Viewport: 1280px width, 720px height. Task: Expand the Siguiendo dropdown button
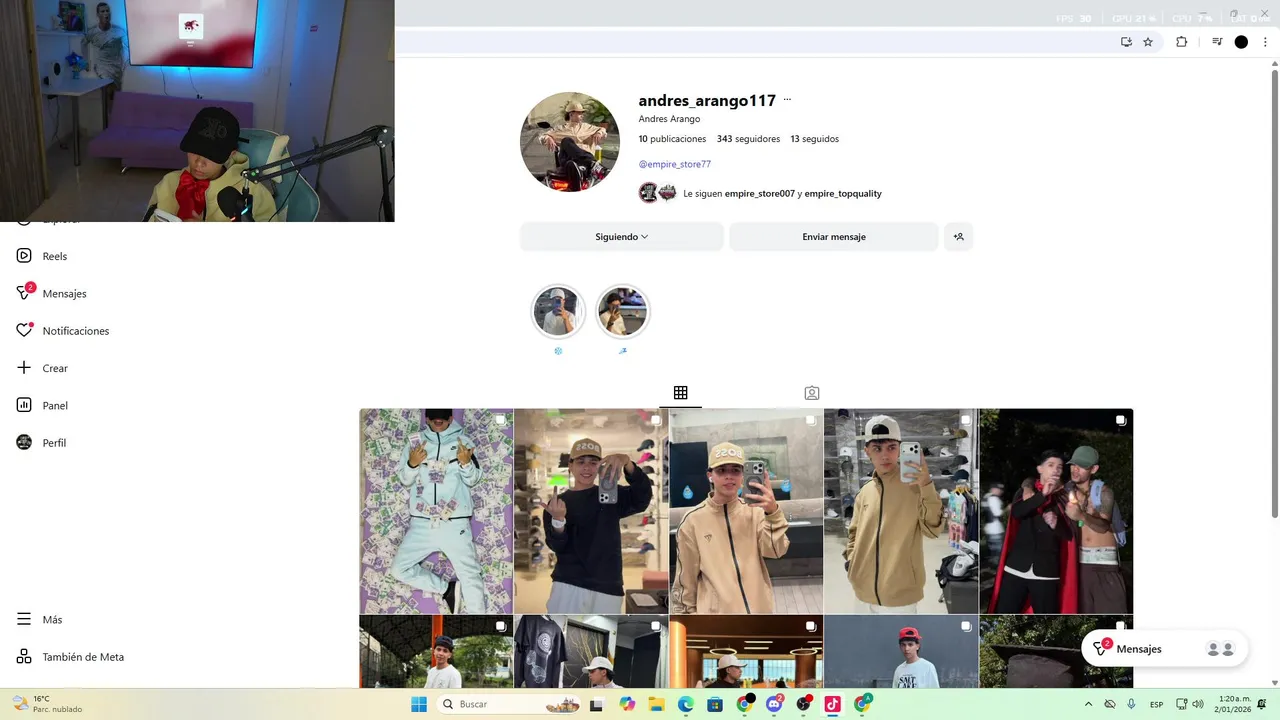621,237
